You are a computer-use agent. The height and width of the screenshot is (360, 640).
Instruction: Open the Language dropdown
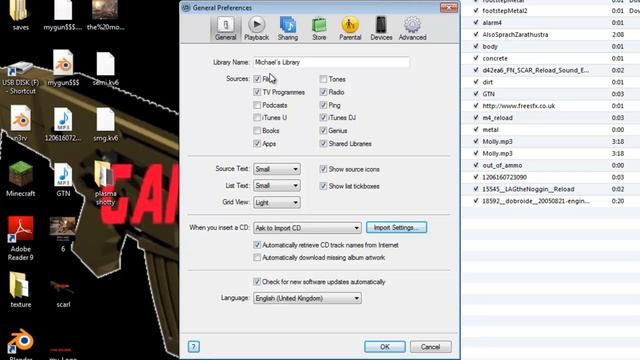[307, 298]
